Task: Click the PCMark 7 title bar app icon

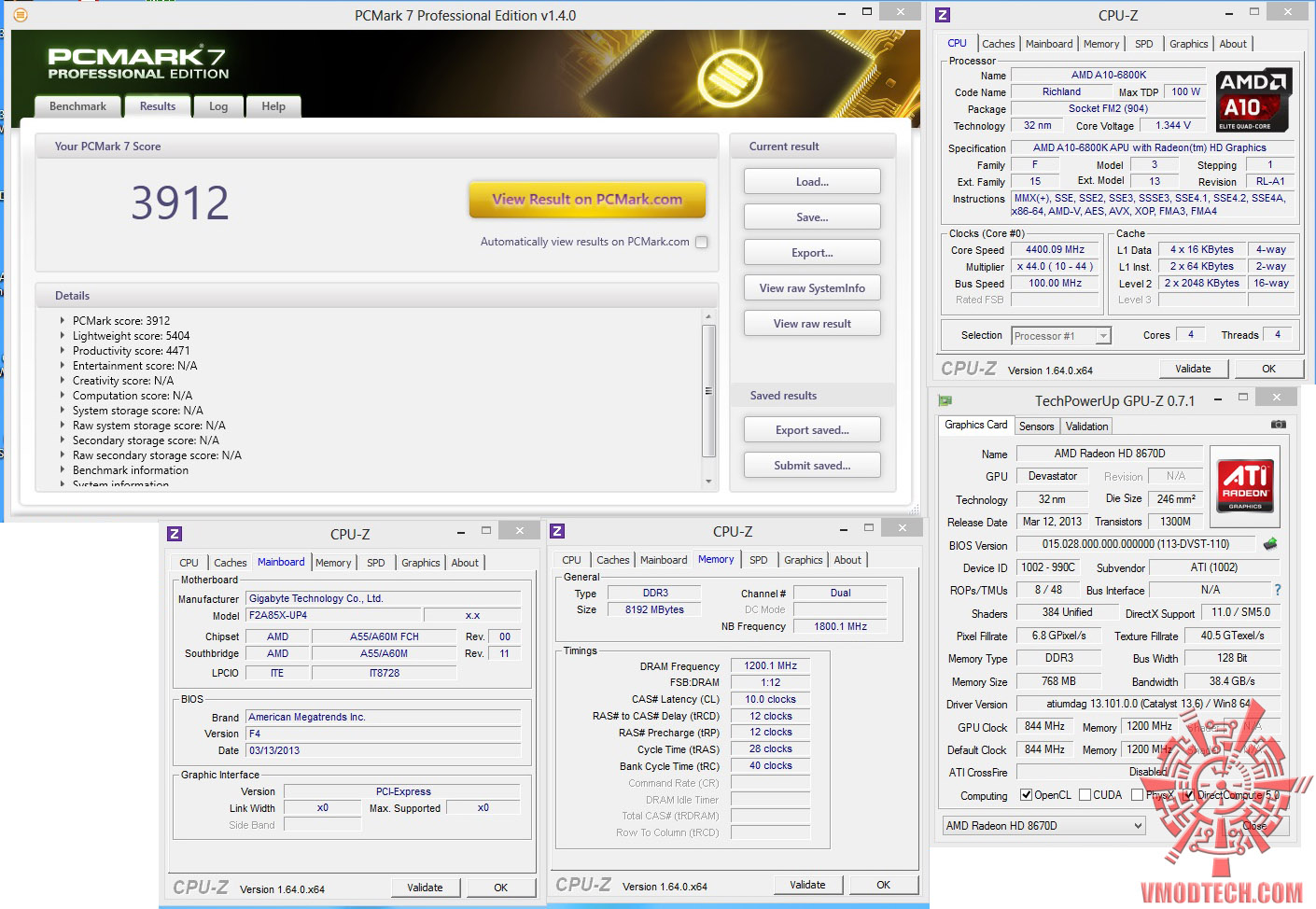Action: point(20,15)
